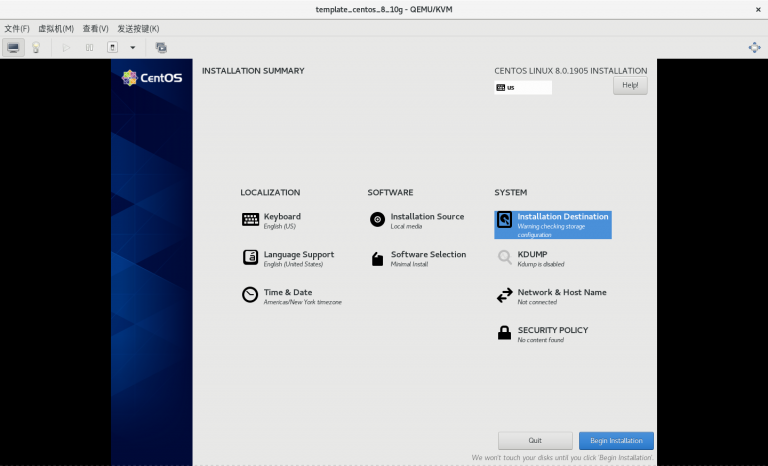Screen dimensions: 768x466
Task: Open the SECURITY POLICY lock icon
Action: point(504,333)
